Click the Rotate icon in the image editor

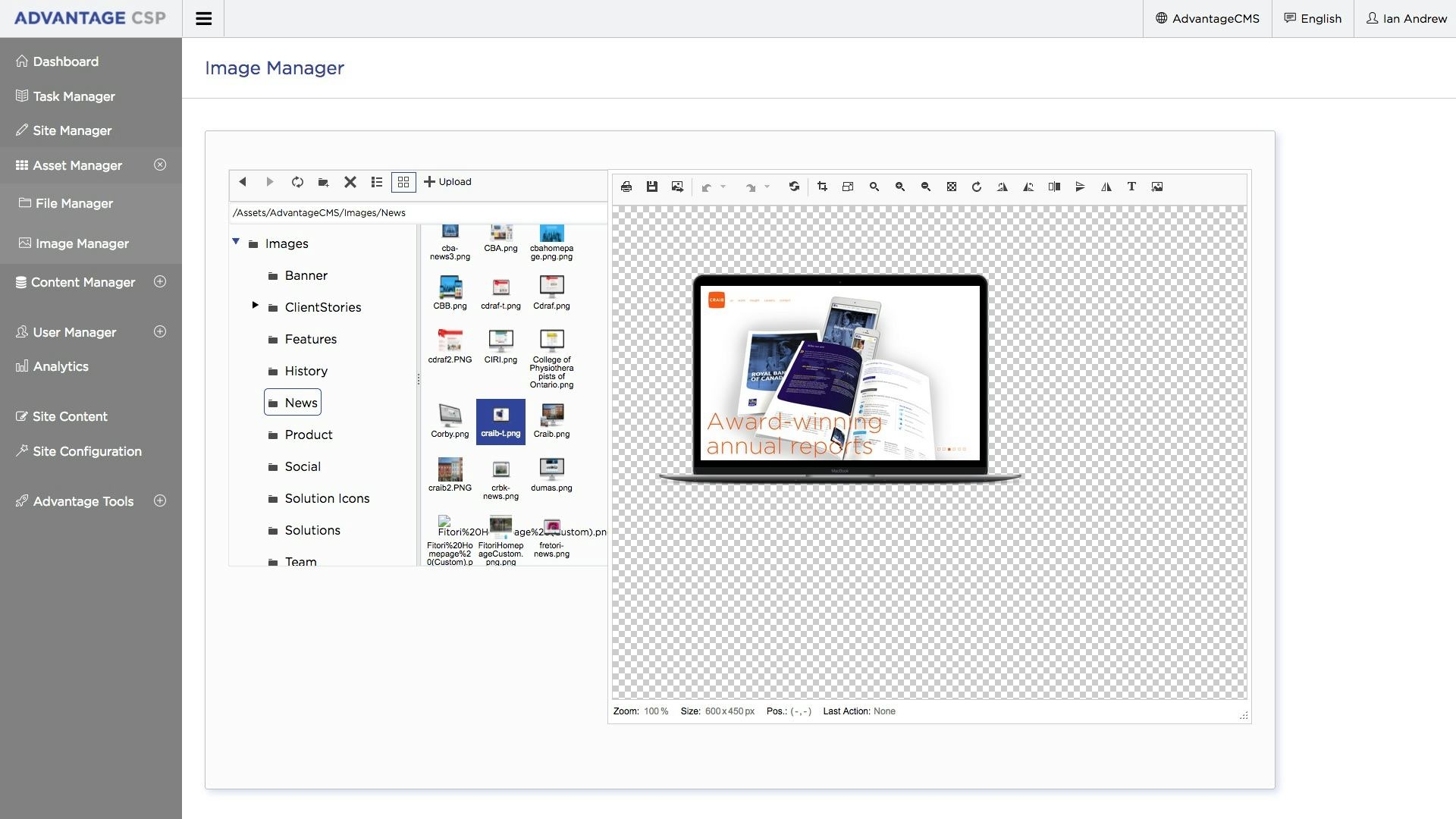977,187
